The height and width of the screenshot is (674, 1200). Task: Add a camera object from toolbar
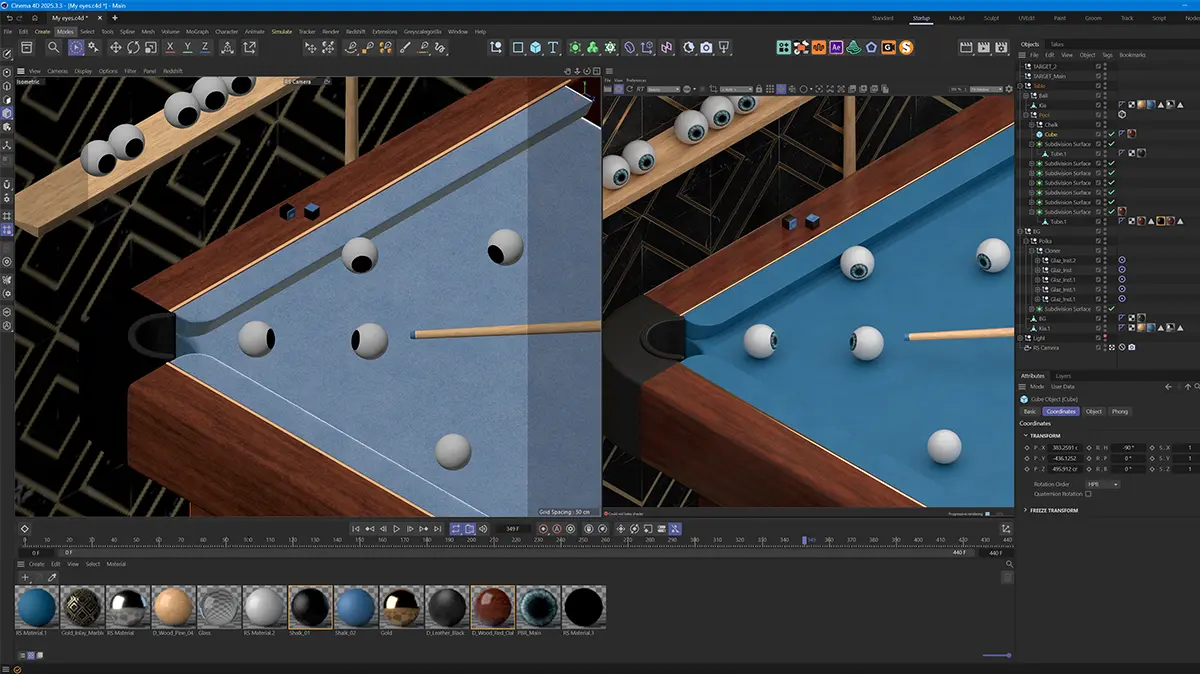(707, 47)
